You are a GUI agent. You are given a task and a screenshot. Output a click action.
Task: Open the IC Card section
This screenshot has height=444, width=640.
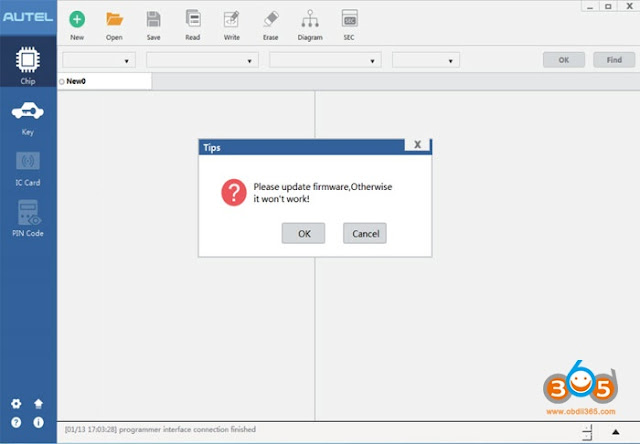[28, 169]
